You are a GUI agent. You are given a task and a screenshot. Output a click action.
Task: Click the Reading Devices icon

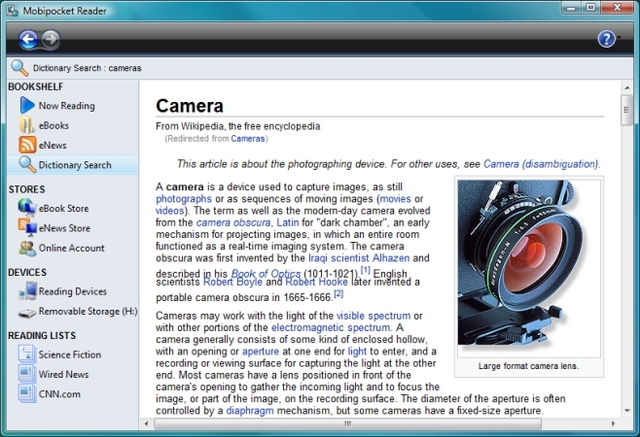click(x=28, y=291)
